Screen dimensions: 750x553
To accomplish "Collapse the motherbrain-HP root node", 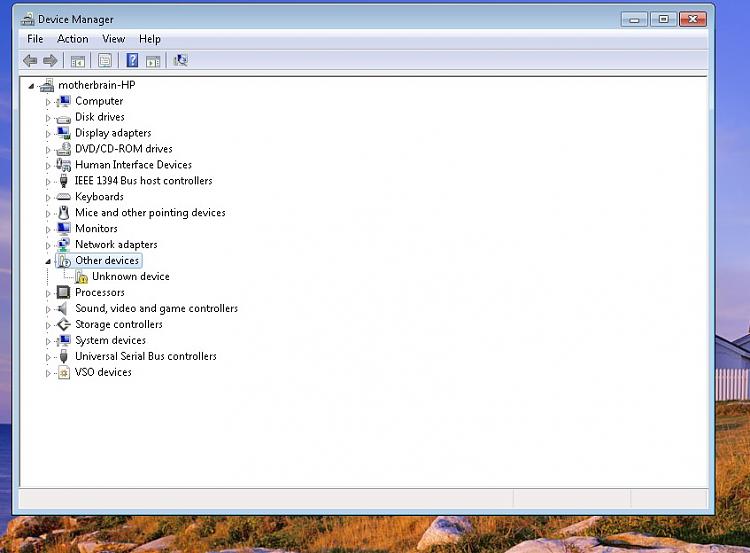I will pos(31,86).
